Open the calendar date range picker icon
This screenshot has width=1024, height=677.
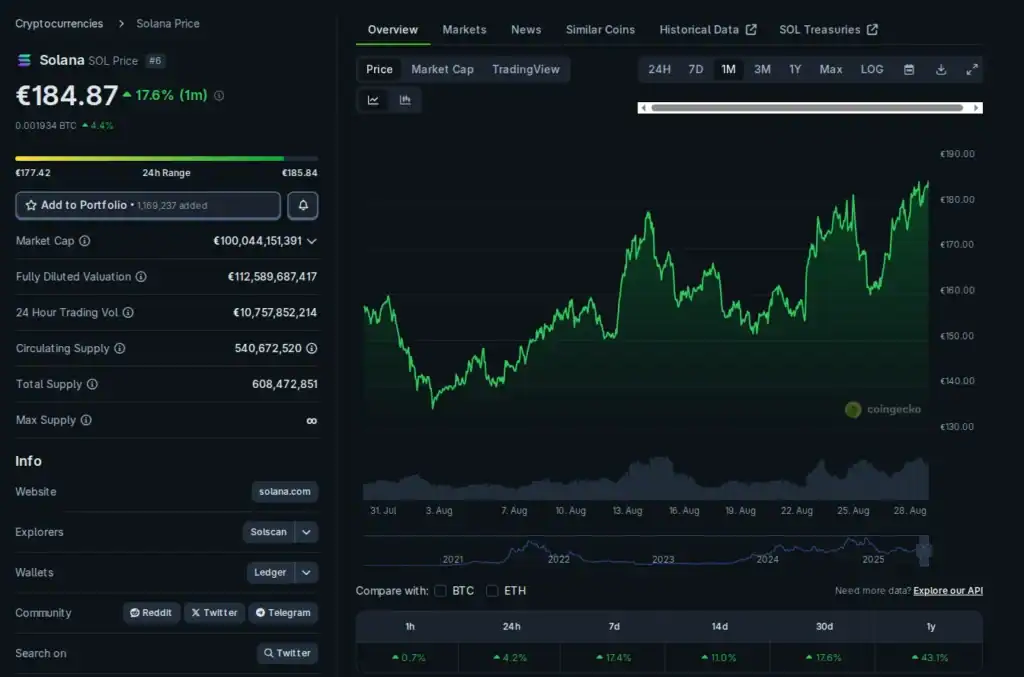[x=909, y=69]
